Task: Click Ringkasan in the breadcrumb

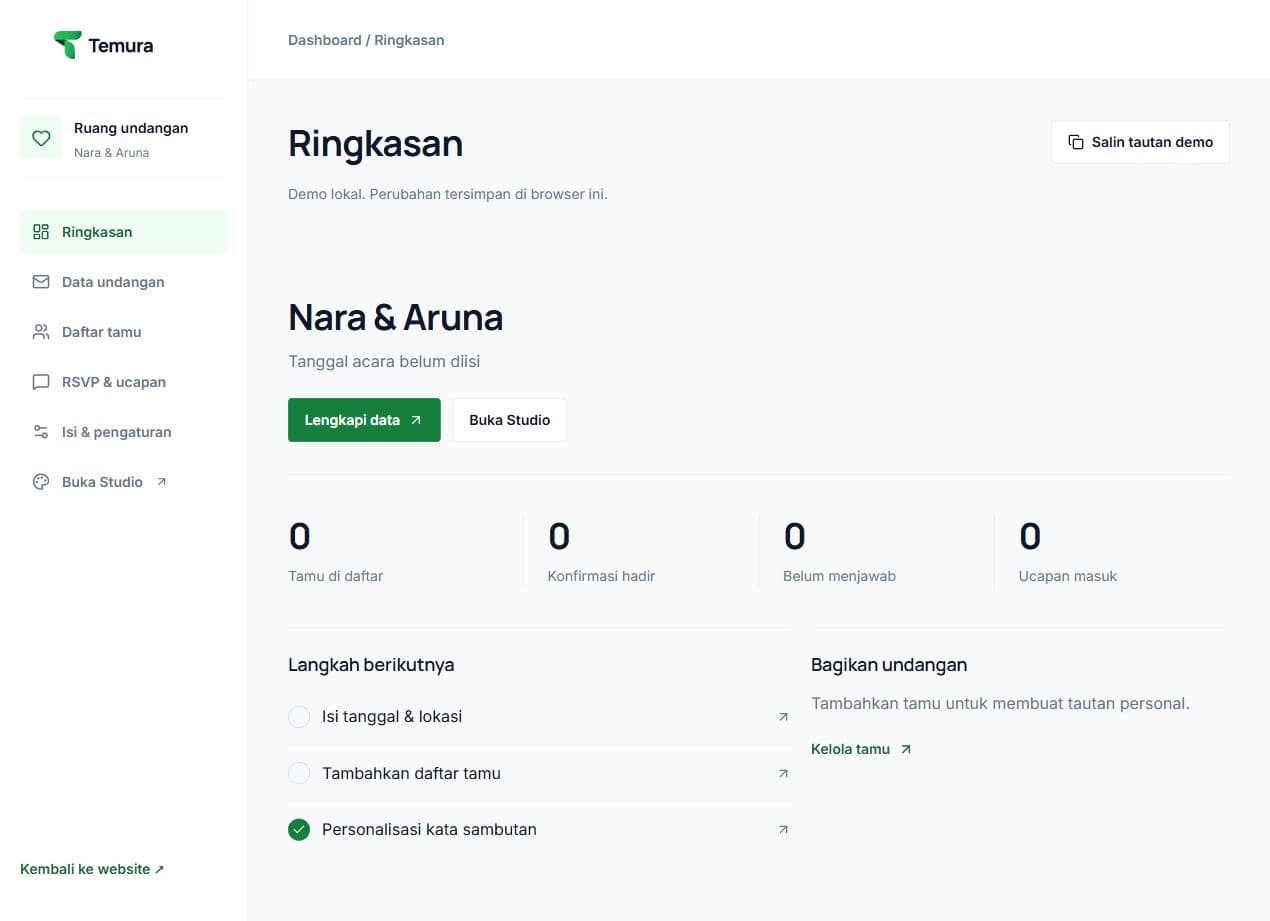Action: 409,40
